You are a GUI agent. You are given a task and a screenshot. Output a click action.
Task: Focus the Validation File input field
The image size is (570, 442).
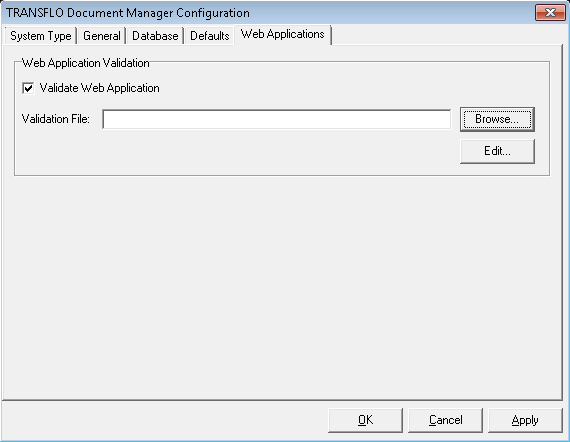tap(277, 119)
